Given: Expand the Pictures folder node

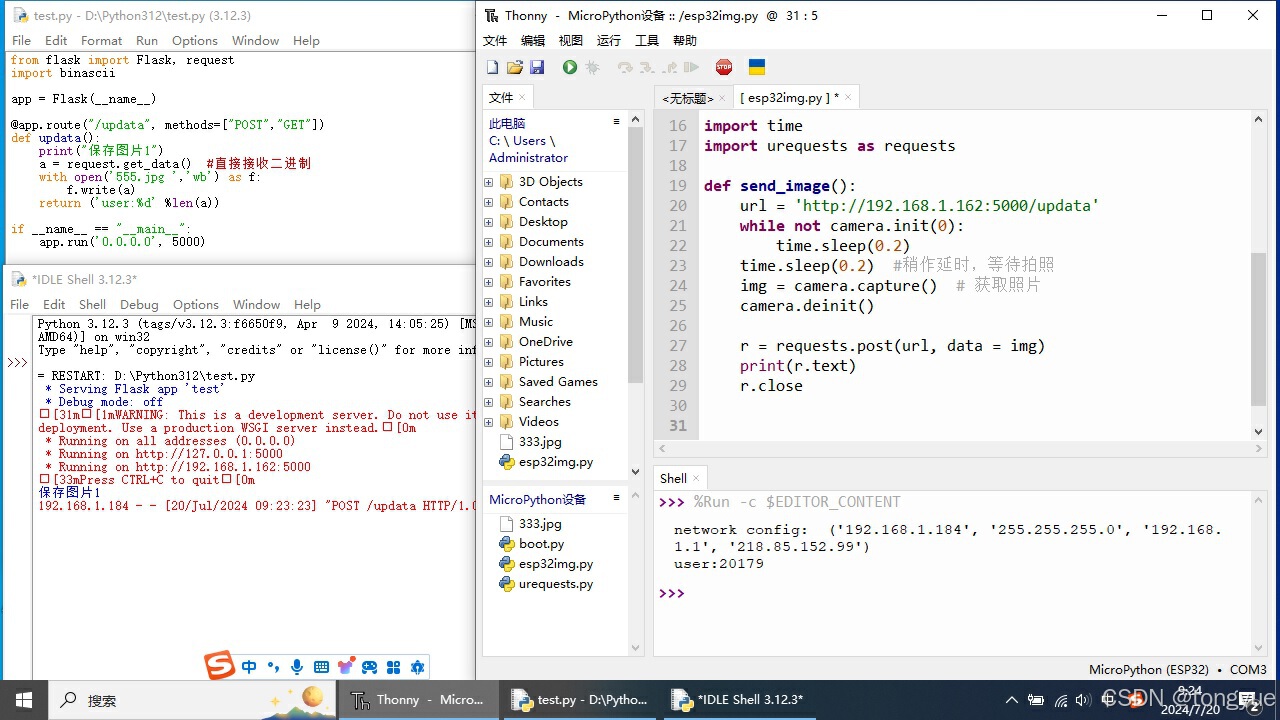Looking at the screenshot, I should coord(489,362).
